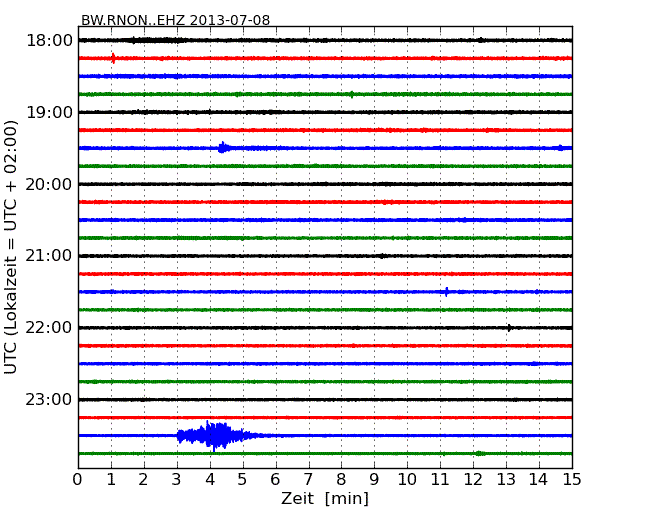Click the blue spike on the 21:30 trace
Screen dimensions: 650x520
(446, 292)
